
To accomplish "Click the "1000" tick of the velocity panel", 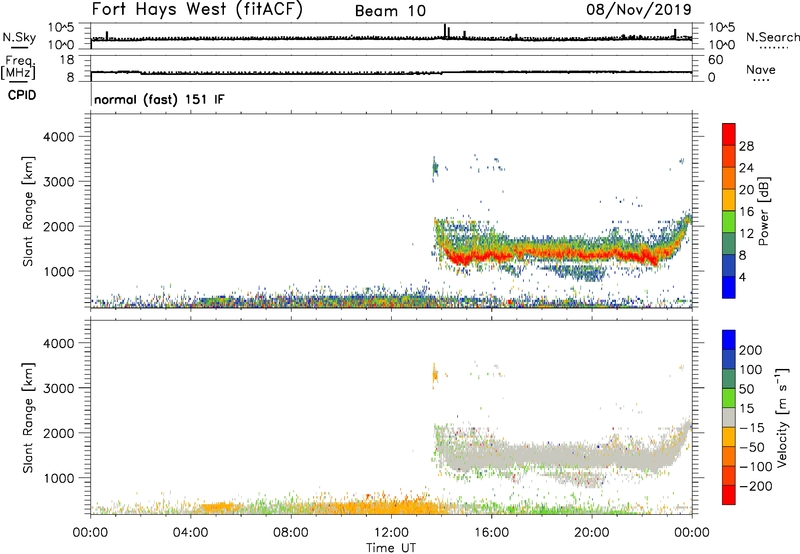I will (59, 478).
